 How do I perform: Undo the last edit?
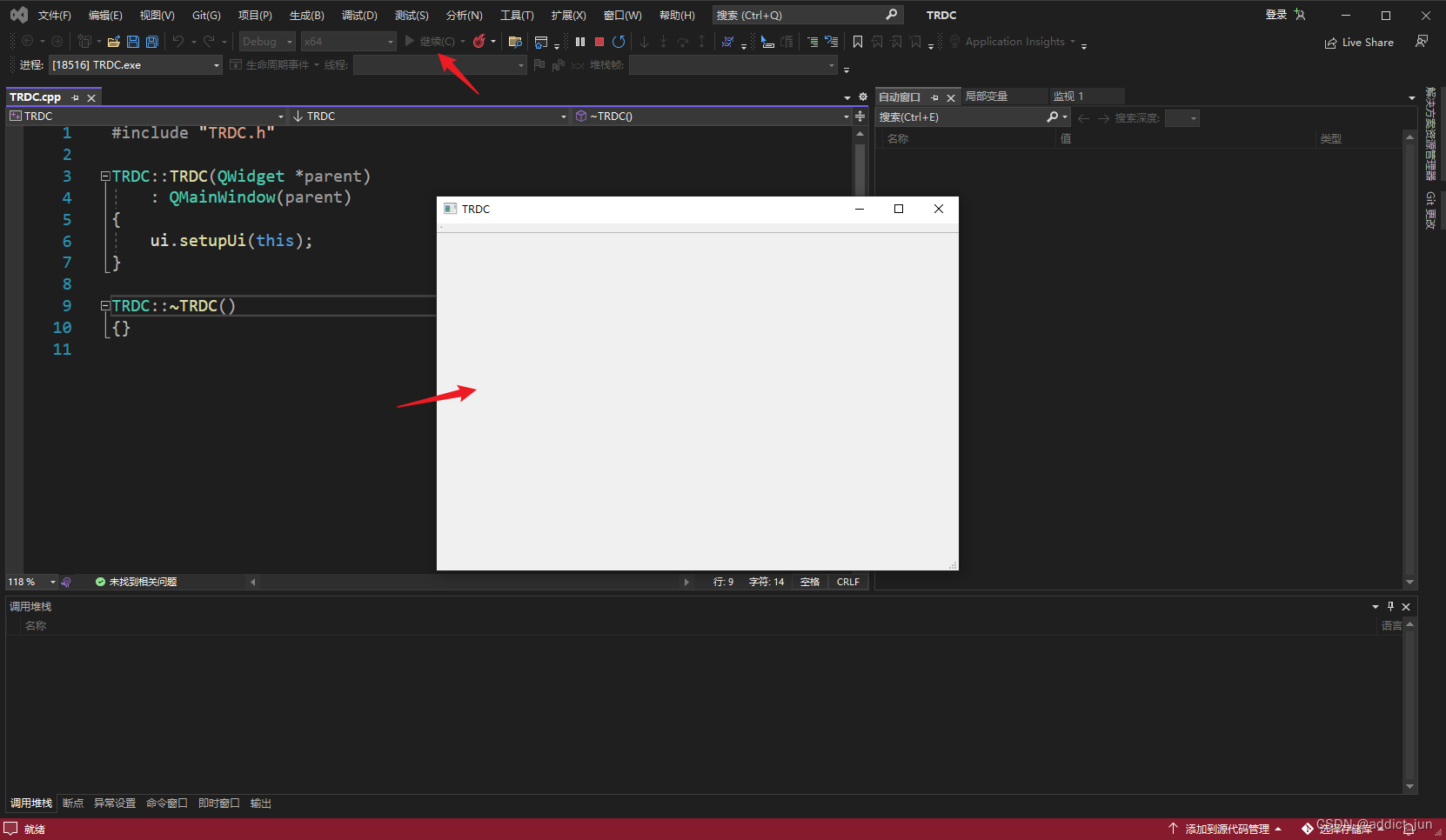tap(178, 42)
